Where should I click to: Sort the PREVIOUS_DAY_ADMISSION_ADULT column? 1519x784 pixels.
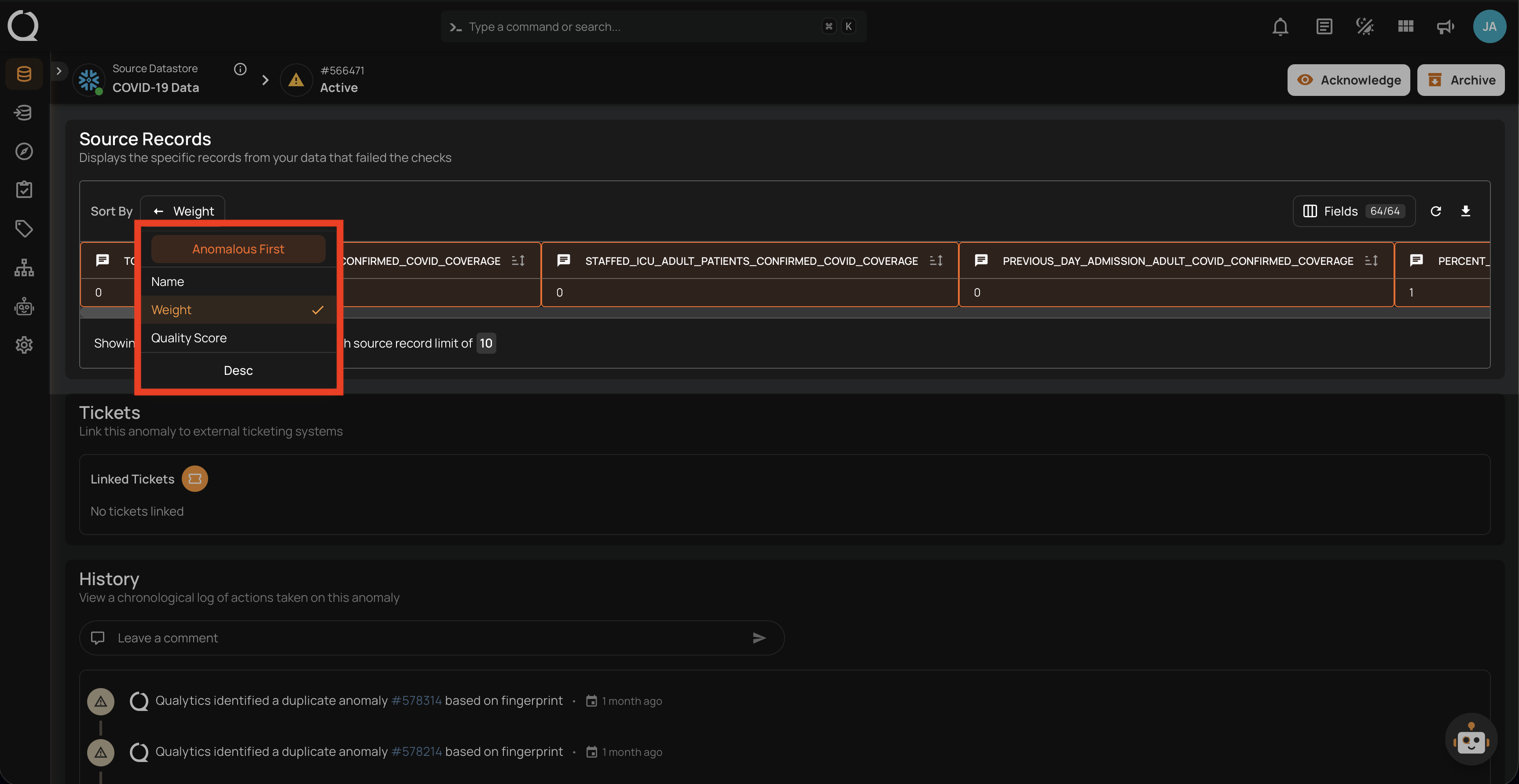pyautogui.click(x=1372, y=260)
